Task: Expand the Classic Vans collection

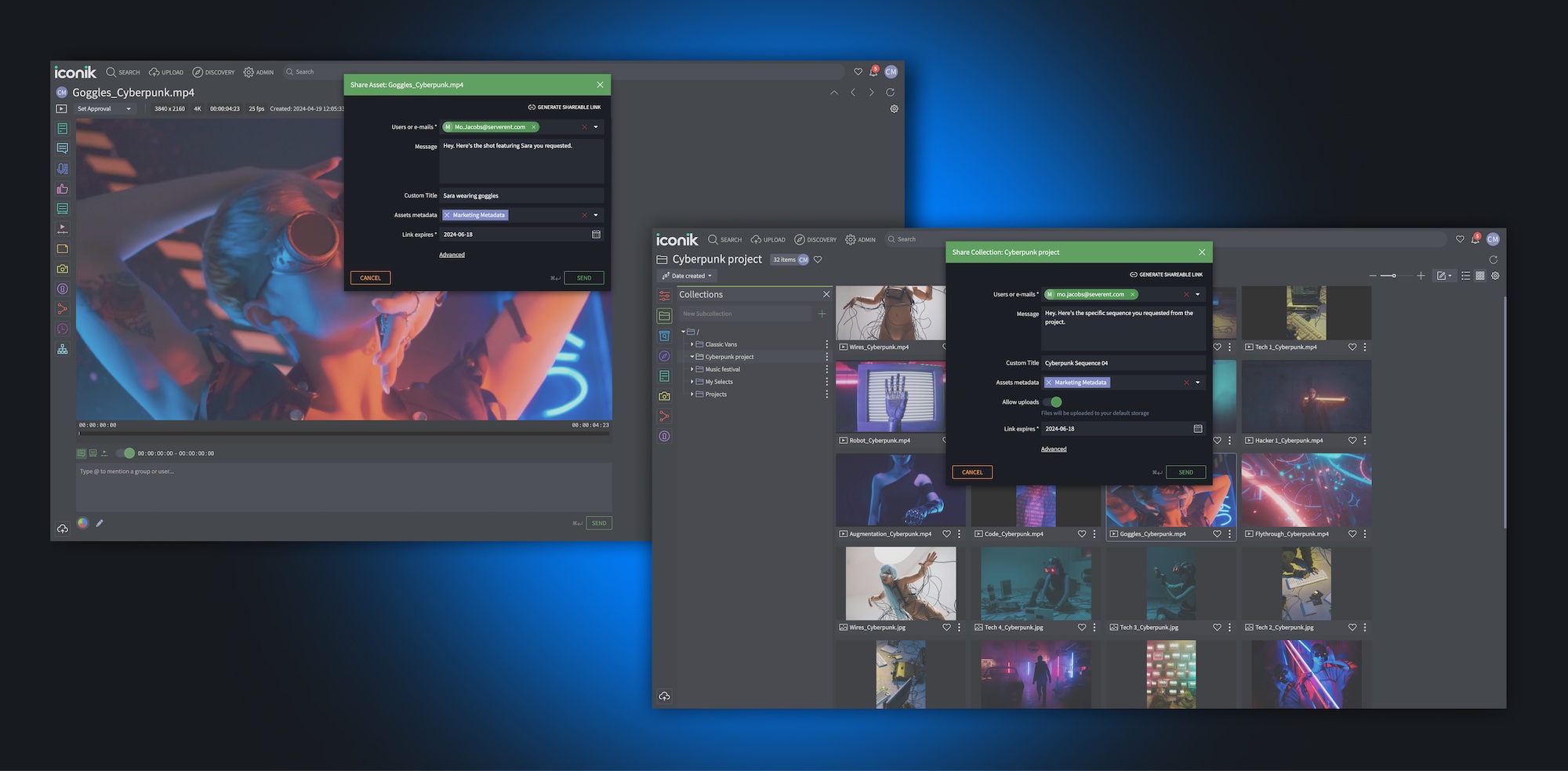Action: pos(693,344)
